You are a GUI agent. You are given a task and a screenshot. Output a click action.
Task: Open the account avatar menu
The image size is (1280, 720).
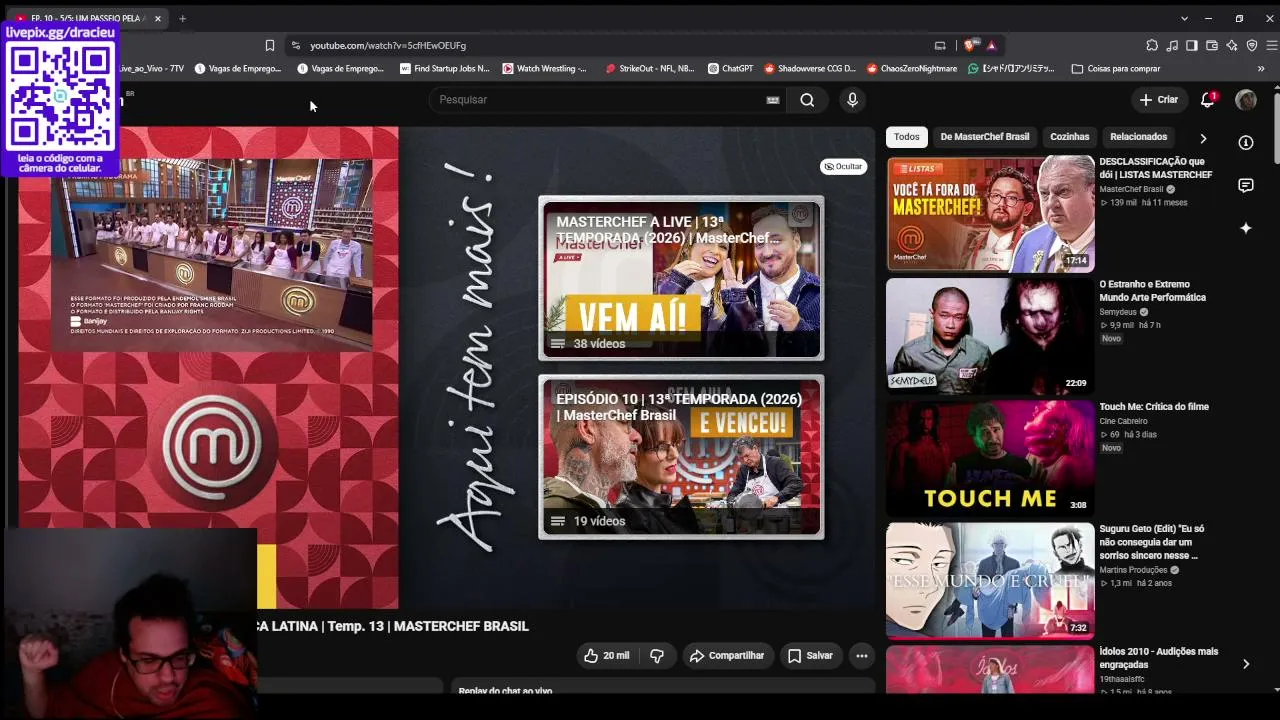tap(1246, 100)
